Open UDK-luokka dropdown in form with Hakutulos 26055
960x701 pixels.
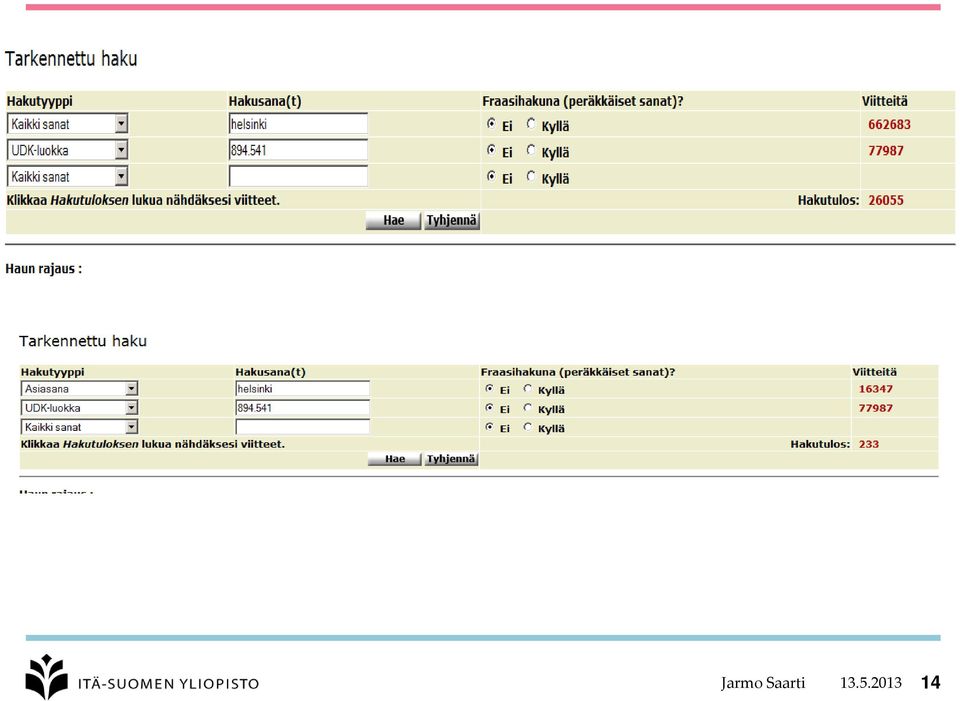pos(68,150)
